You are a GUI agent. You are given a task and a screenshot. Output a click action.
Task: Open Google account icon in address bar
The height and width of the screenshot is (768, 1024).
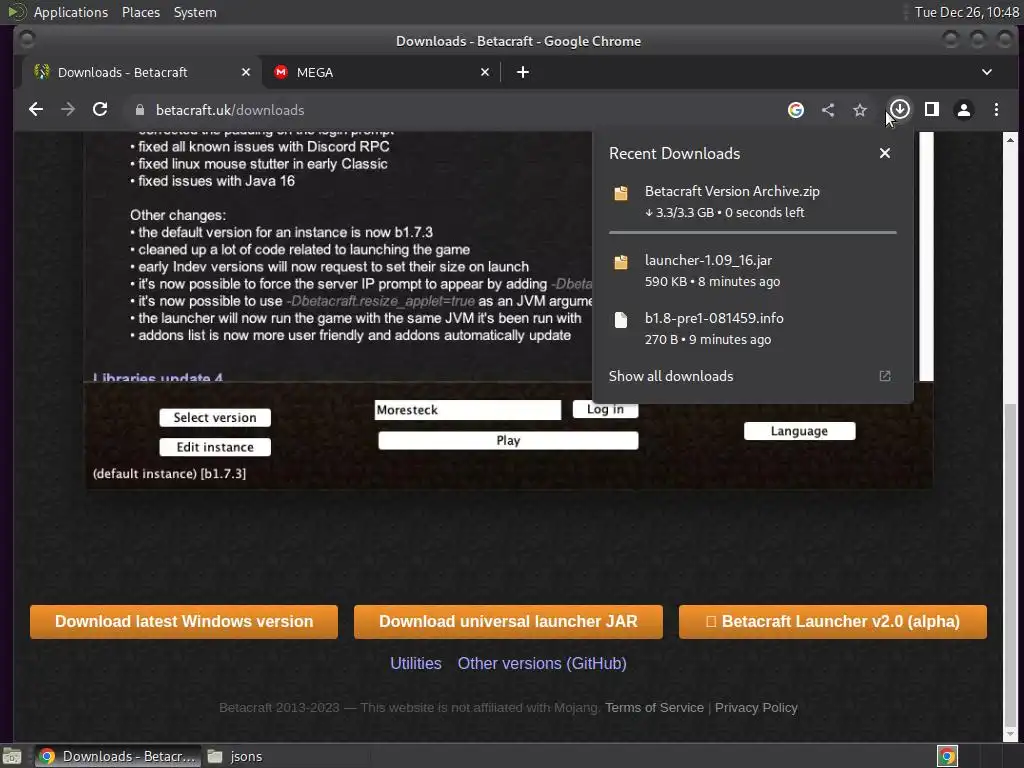point(795,110)
